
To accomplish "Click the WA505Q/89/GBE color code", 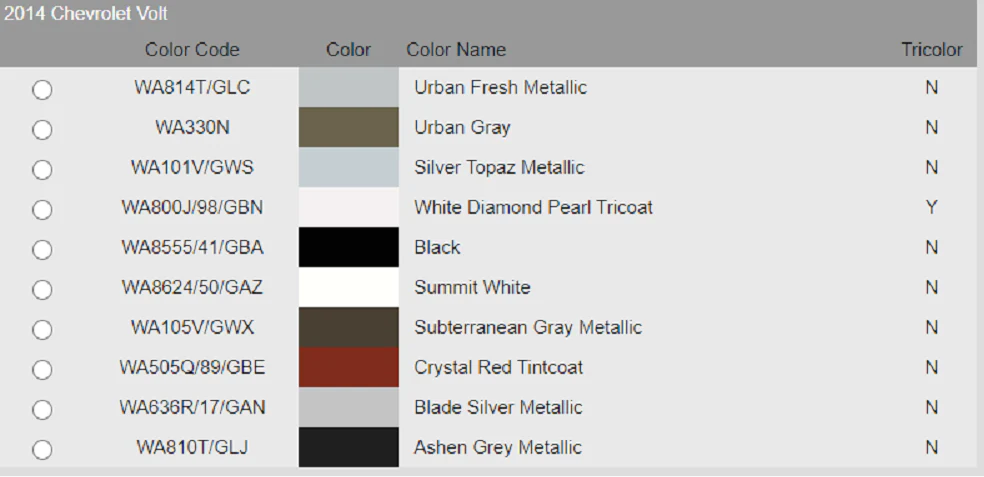I will tap(192, 368).
